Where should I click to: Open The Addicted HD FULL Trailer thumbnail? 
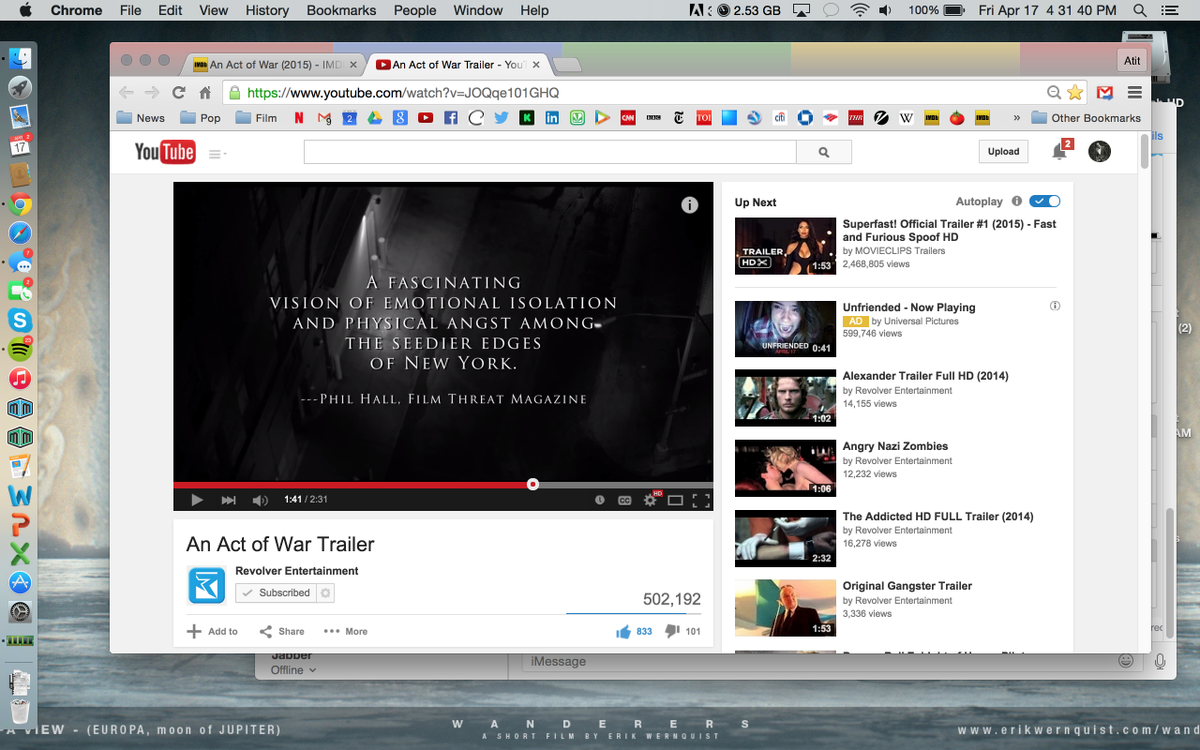[785, 538]
